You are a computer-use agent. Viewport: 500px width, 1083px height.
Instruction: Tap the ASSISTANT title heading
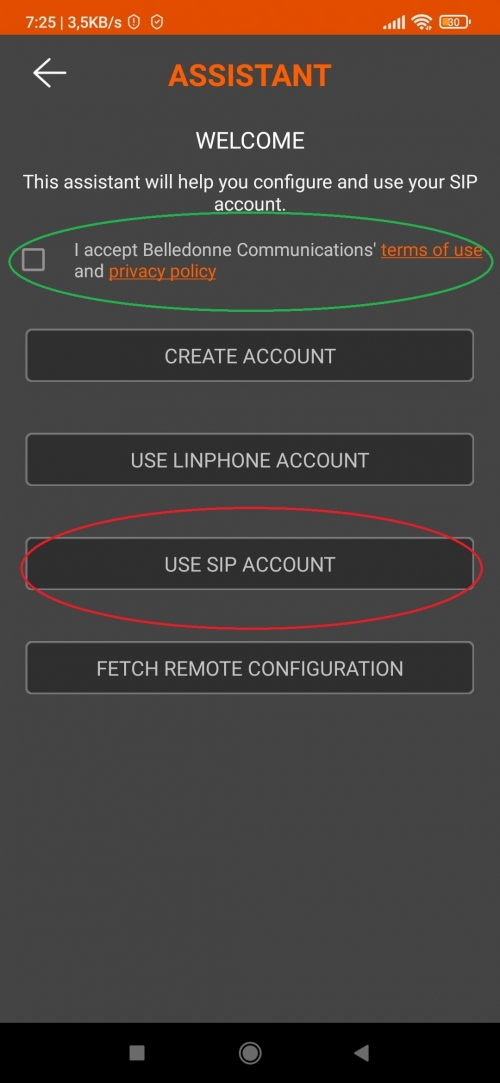click(x=250, y=75)
